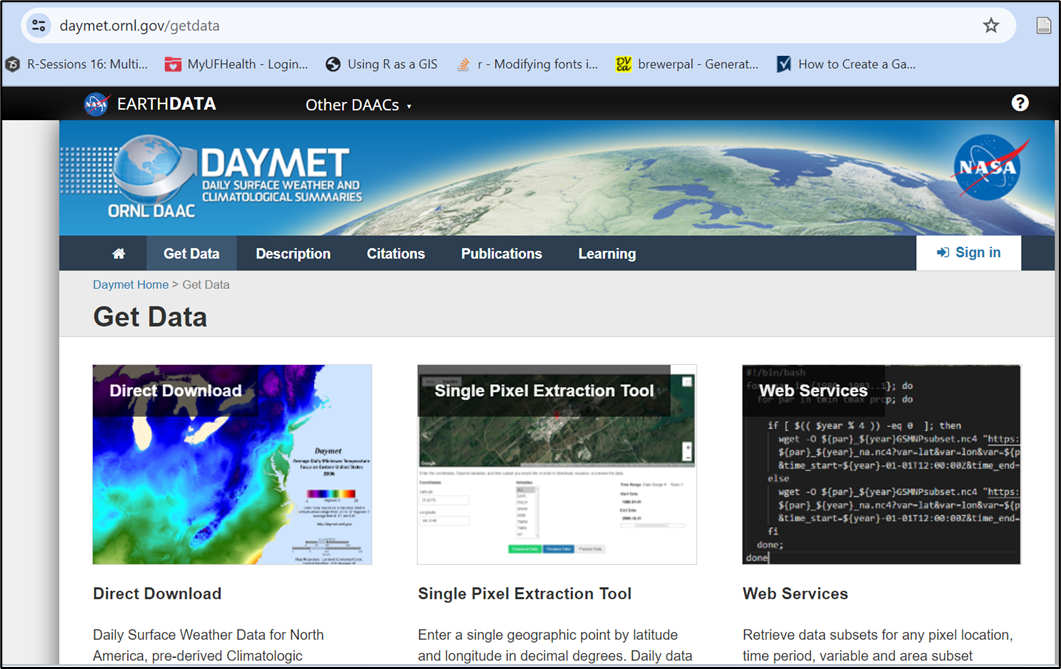Click the site info icon in address bar
The image size is (1061, 669).
pos(39,26)
